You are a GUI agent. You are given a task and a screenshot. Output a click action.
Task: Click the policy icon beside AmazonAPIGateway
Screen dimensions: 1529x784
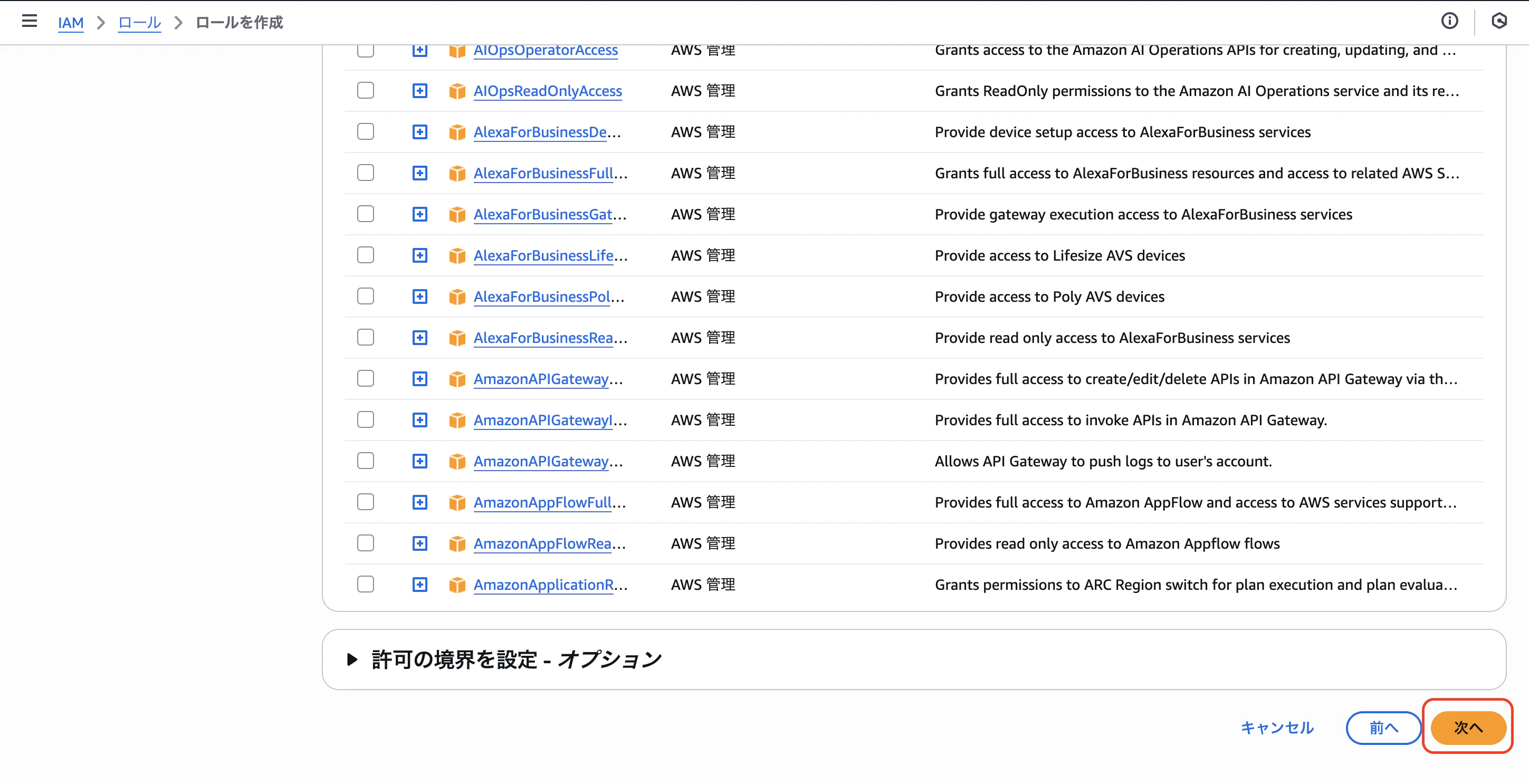click(457, 379)
